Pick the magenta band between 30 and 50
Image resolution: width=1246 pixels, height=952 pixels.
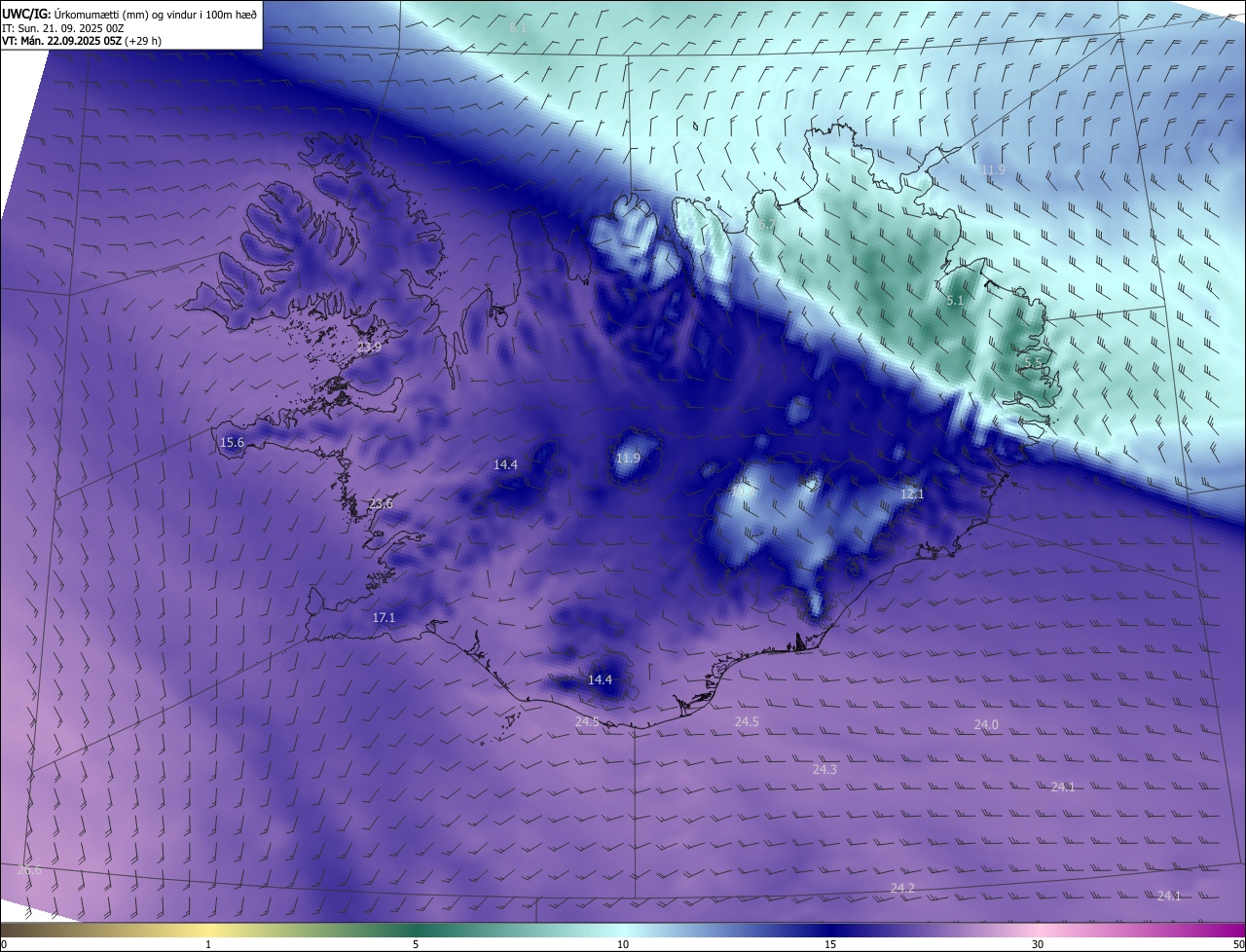(1141, 930)
